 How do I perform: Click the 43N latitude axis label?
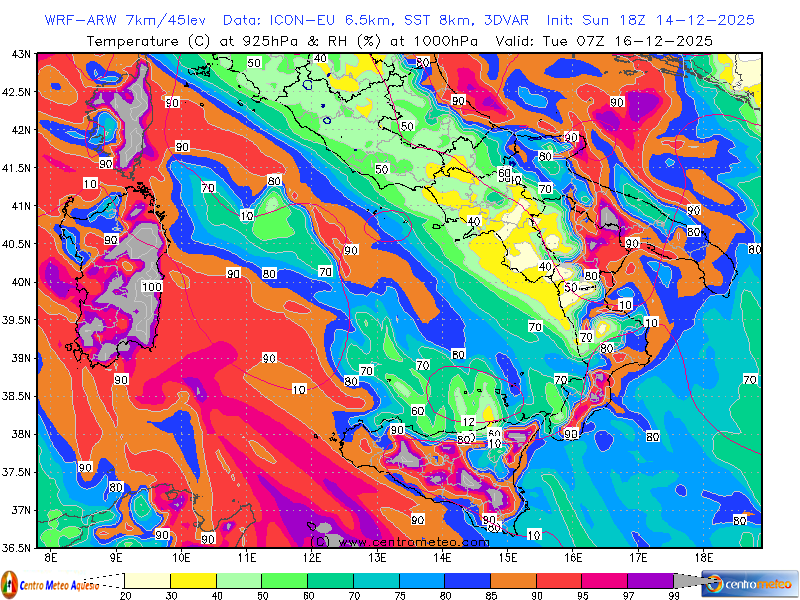(x=20, y=54)
